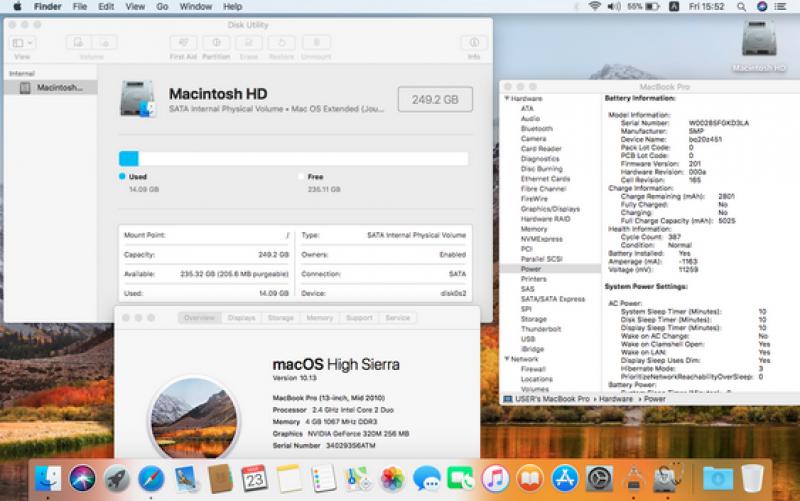Open the Window menu
Image resolution: width=800 pixels, height=501 pixels.
(x=195, y=7)
